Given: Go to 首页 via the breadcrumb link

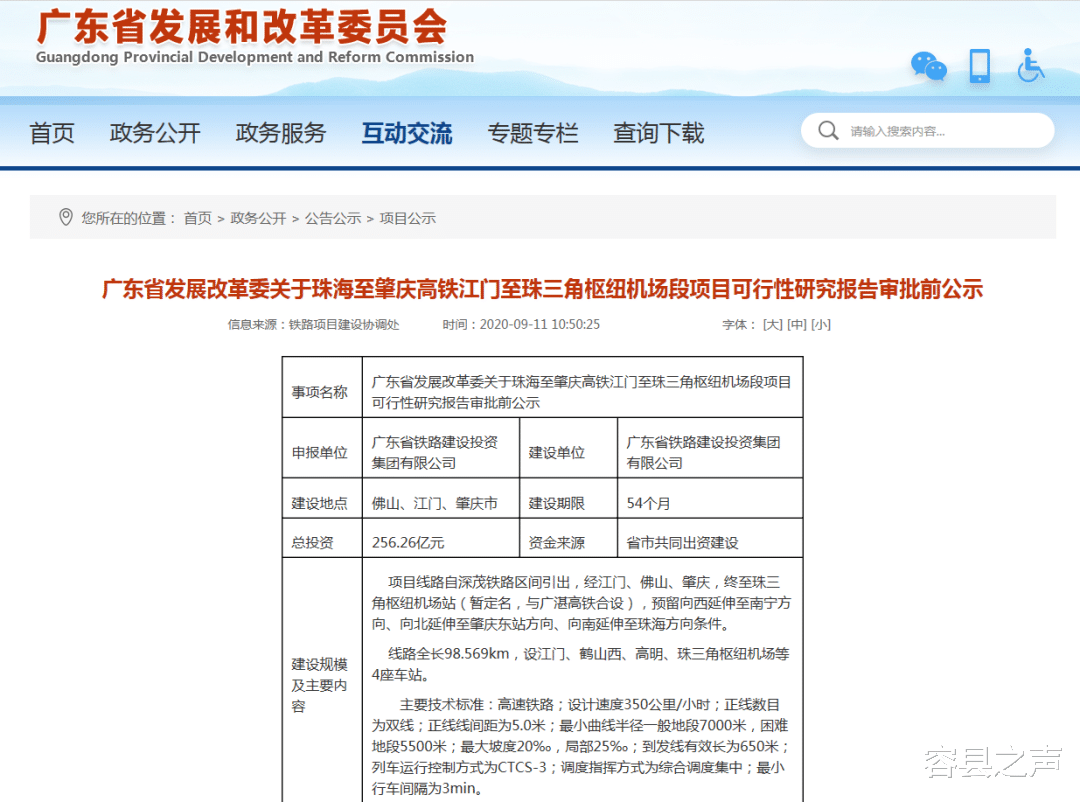Looking at the screenshot, I should 196,216.
